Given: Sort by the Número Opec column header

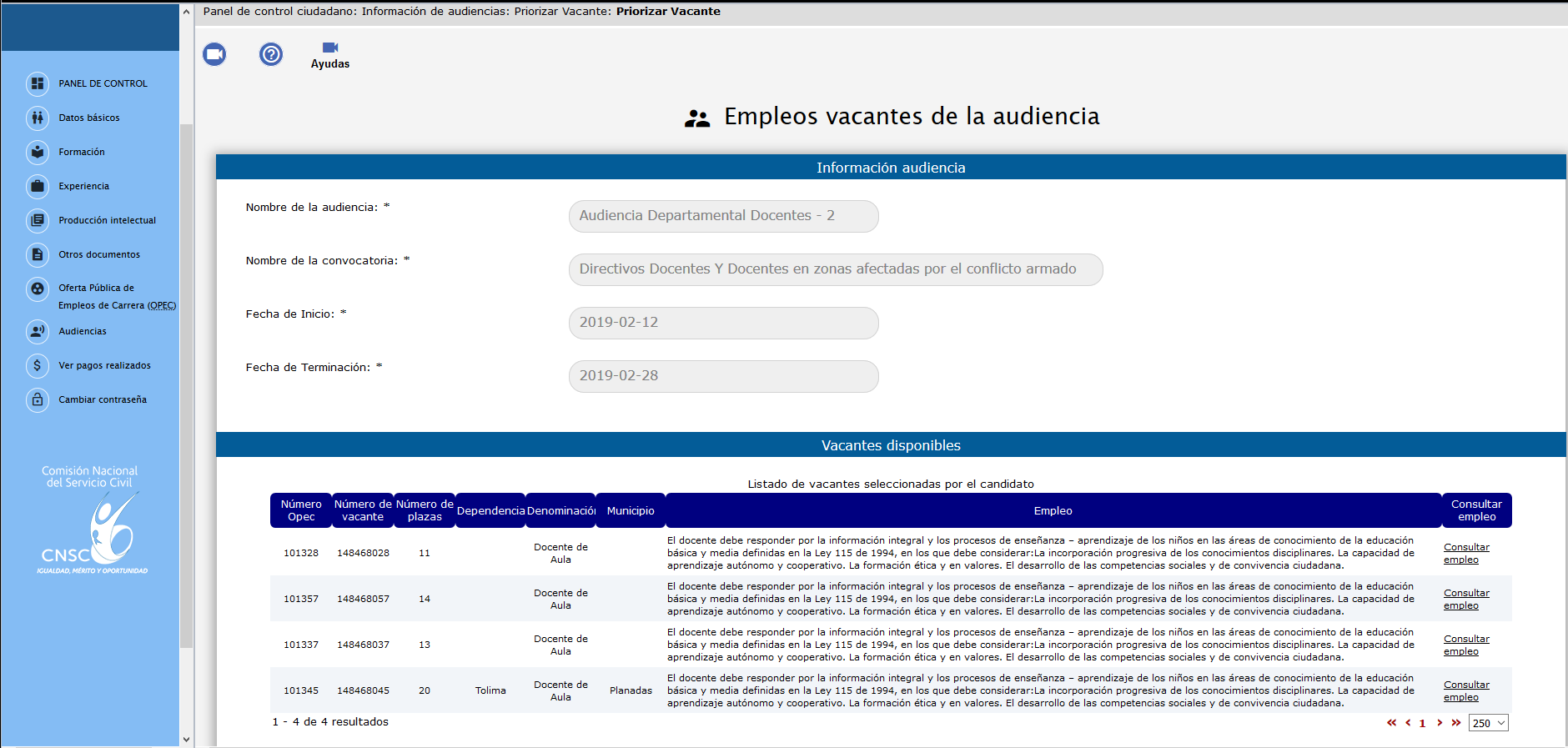Looking at the screenshot, I should click(301, 510).
